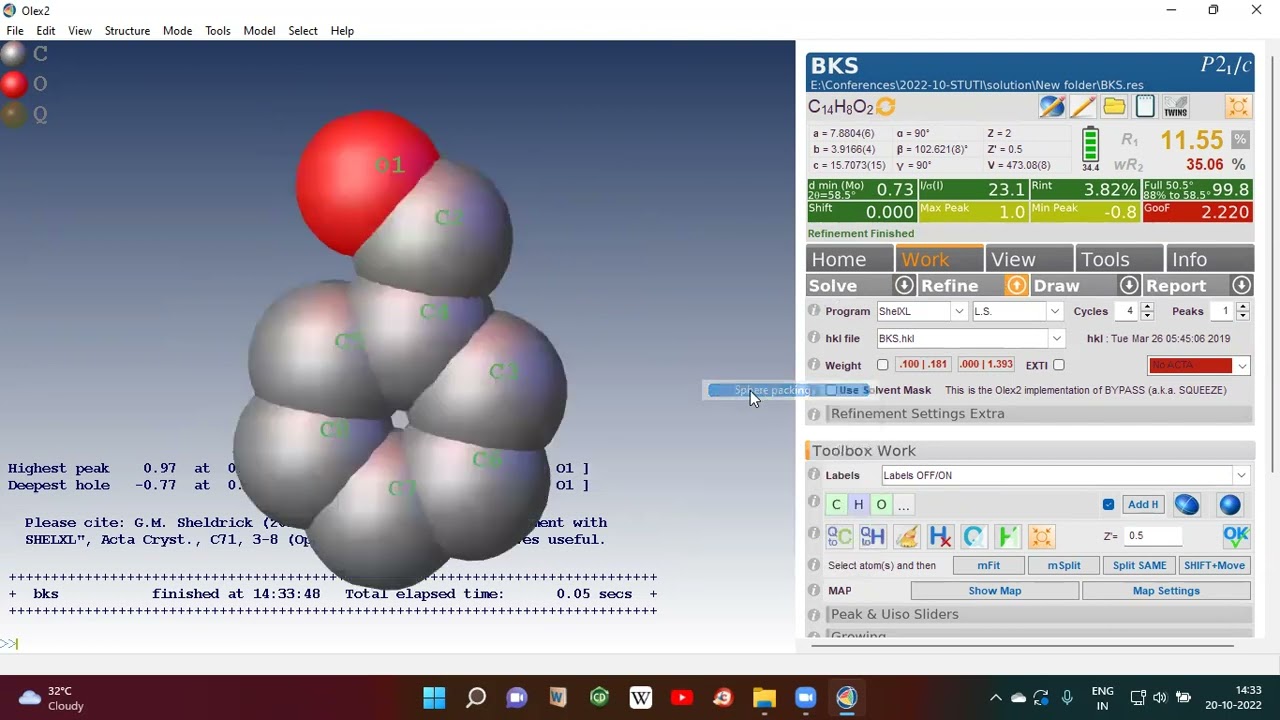1280x720 pixels.
Task: Toggle the Q peaks display icon
Action: click(973, 537)
